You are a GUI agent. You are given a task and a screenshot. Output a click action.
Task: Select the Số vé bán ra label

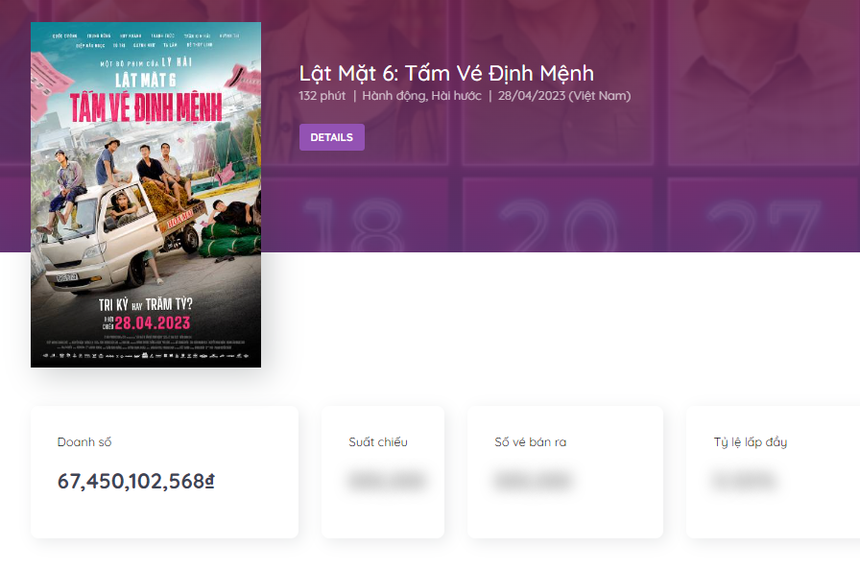coord(530,442)
